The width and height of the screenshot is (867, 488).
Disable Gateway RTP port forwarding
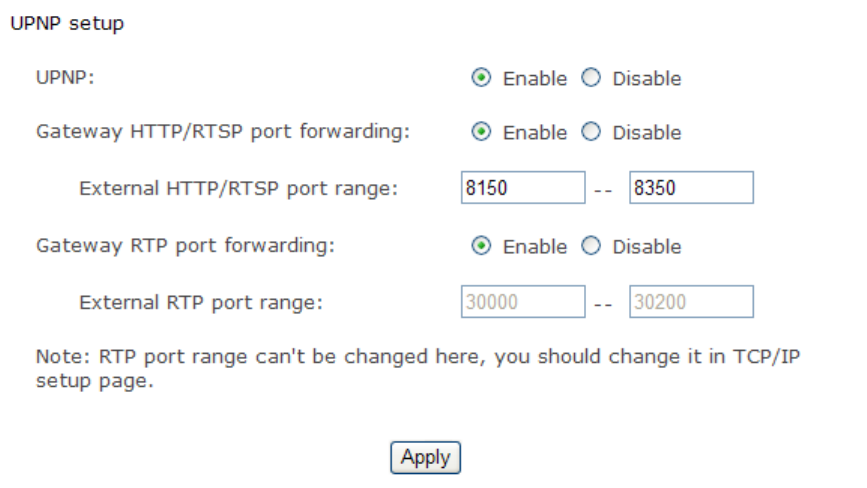pos(590,247)
